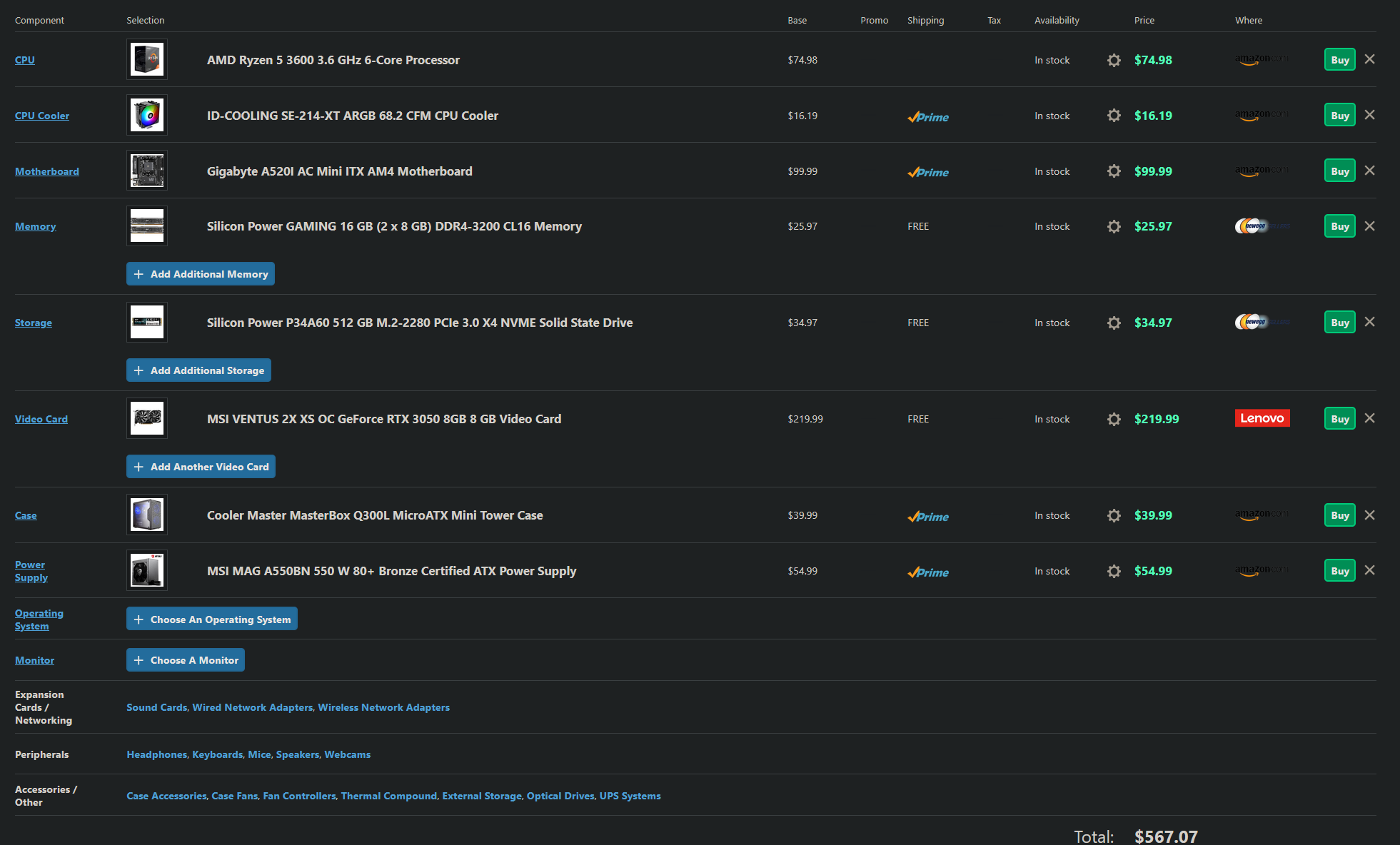This screenshot has width=1400, height=845.
Task: Buy the MSI MAG A550BN power supply
Action: pos(1339,571)
